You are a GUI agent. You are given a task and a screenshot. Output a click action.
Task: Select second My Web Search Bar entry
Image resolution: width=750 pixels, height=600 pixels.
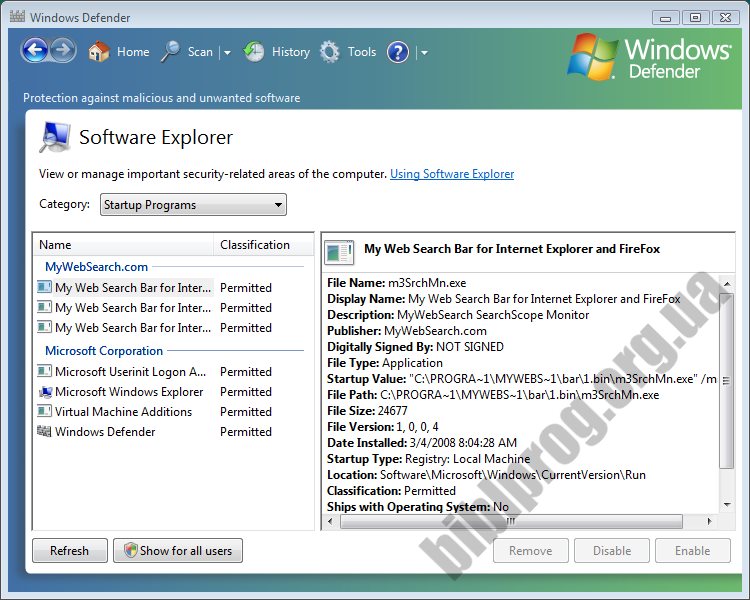pyautogui.click(x=133, y=308)
